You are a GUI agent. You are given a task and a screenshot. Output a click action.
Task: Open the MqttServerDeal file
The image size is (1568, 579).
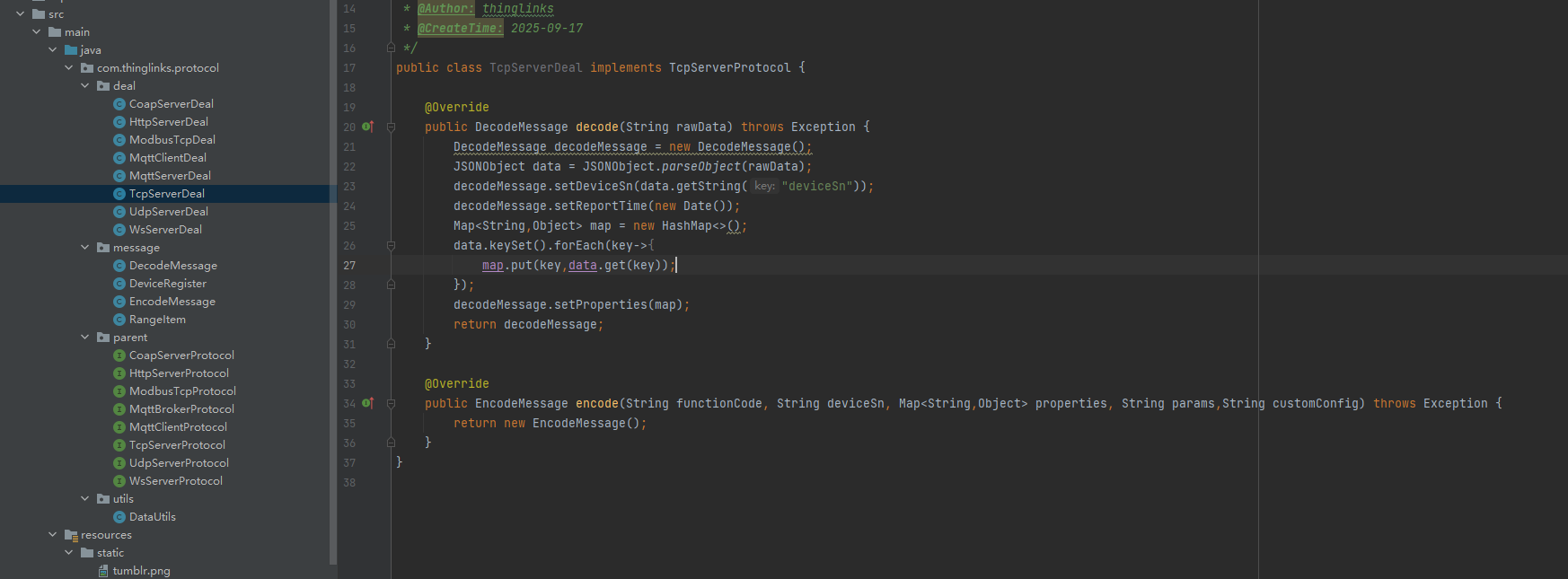(170, 176)
